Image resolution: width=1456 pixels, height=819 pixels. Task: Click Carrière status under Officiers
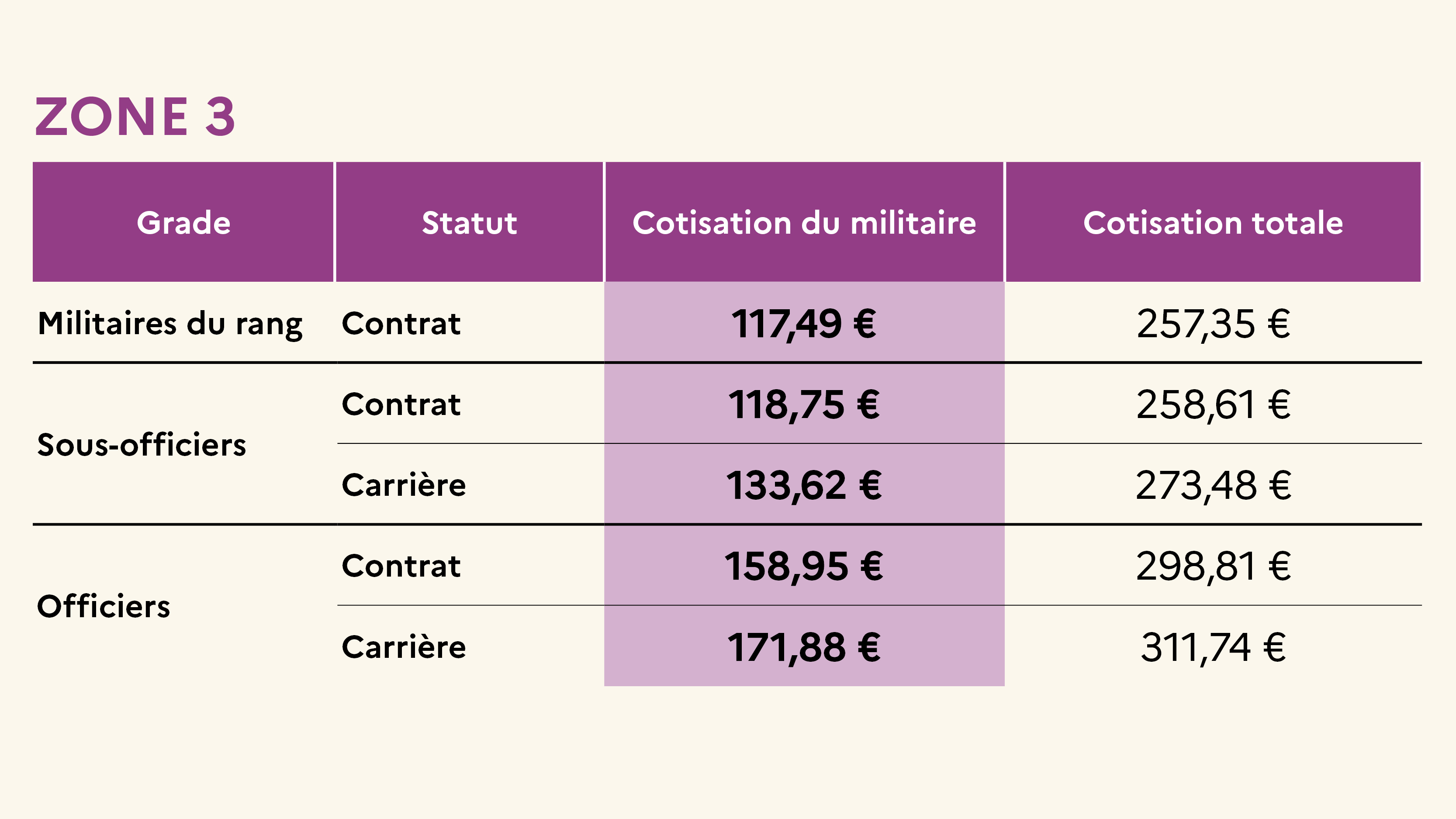404,646
